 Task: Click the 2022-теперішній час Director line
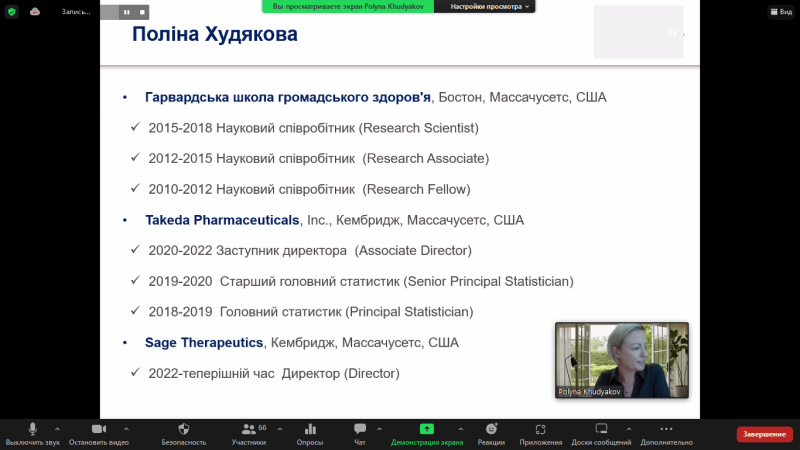pyautogui.click(x=274, y=373)
